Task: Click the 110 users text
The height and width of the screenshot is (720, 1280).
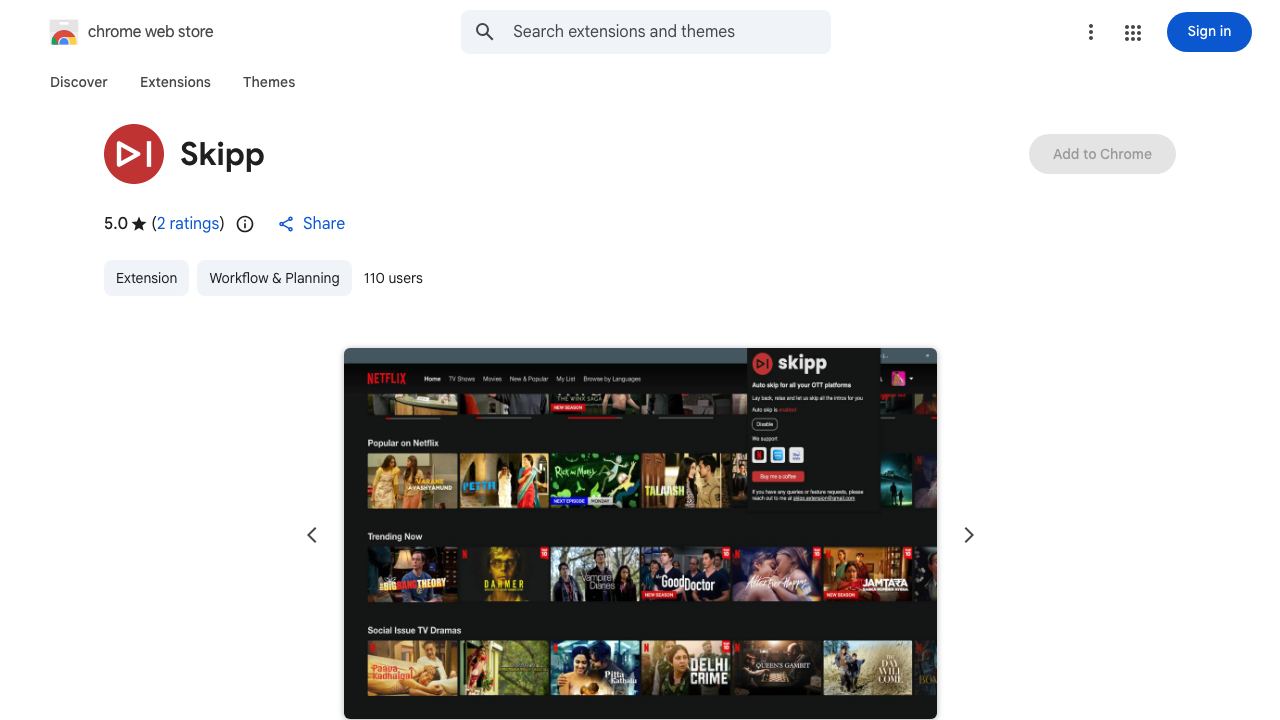Action: click(393, 278)
